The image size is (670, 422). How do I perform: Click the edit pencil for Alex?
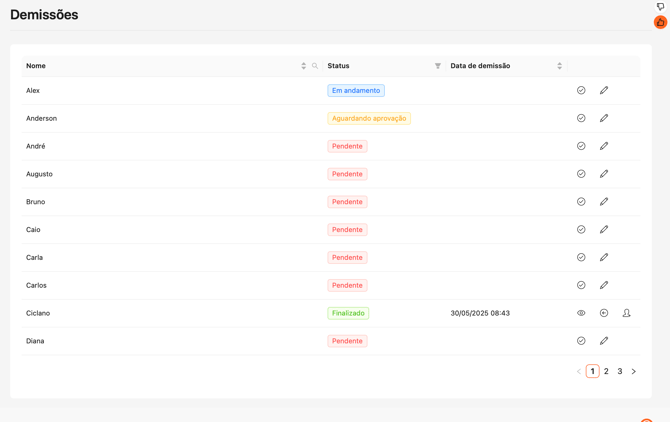tap(604, 91)
